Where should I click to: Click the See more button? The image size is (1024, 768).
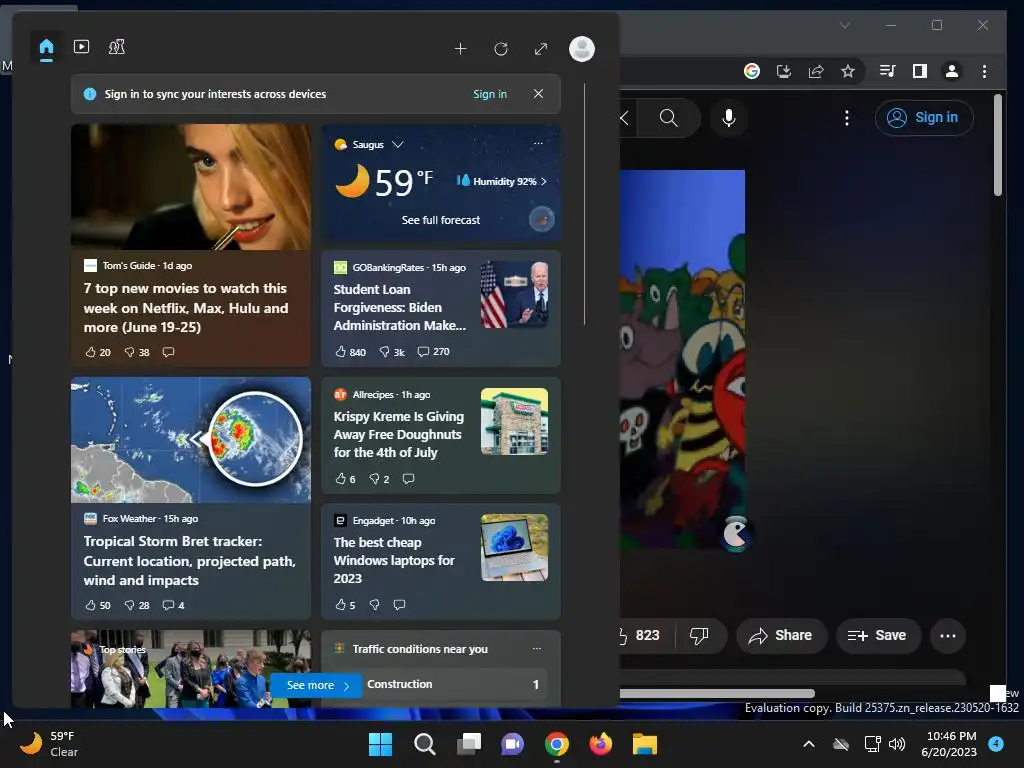pyautogui.click(x=318, y=685)
